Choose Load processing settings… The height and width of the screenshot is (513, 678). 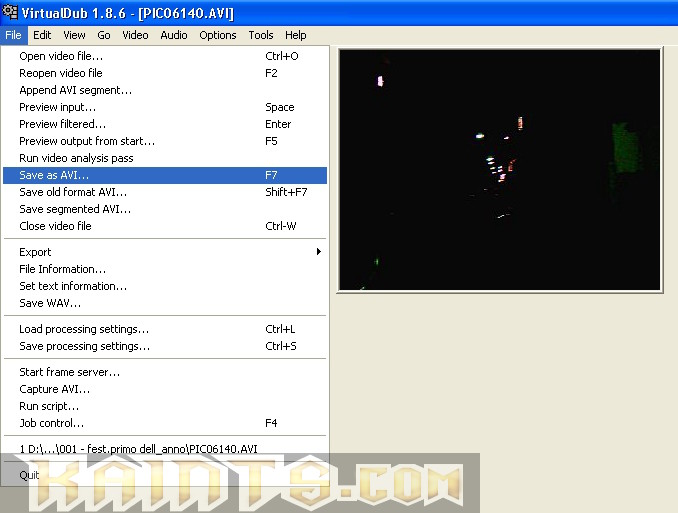(x=165, y=329)
